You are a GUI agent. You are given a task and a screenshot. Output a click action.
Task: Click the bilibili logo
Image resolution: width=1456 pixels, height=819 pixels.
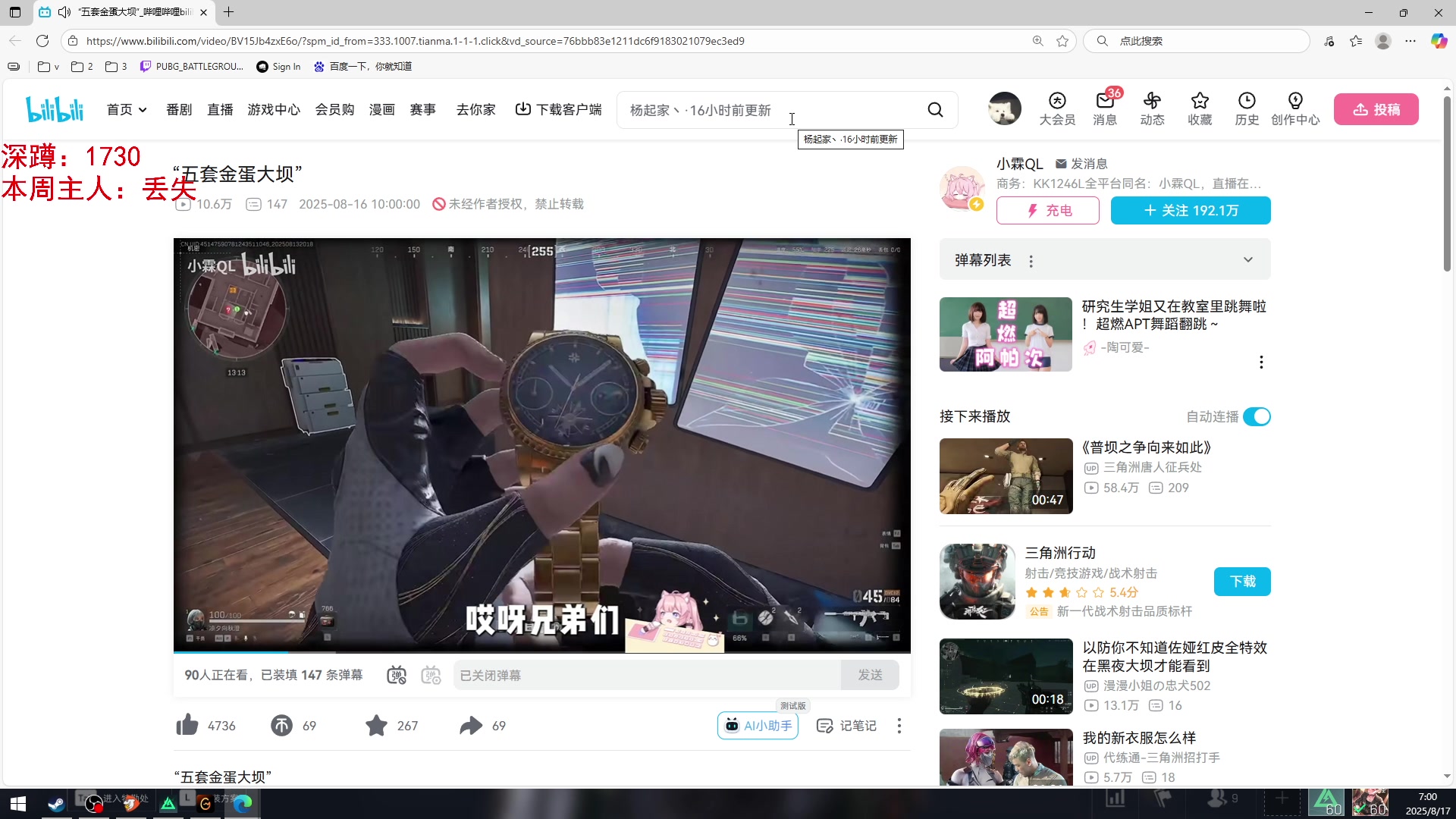coord(55,110)
